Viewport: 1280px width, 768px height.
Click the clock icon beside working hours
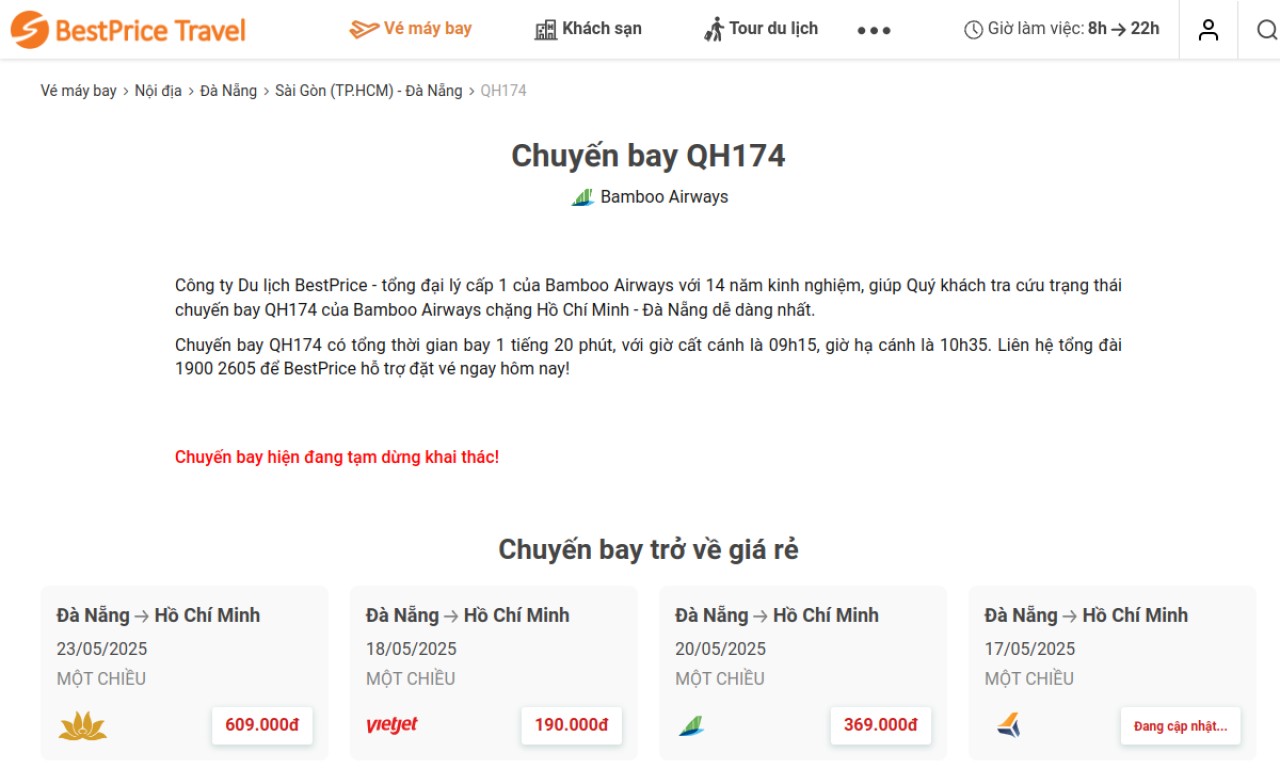[x=973, y=29]
